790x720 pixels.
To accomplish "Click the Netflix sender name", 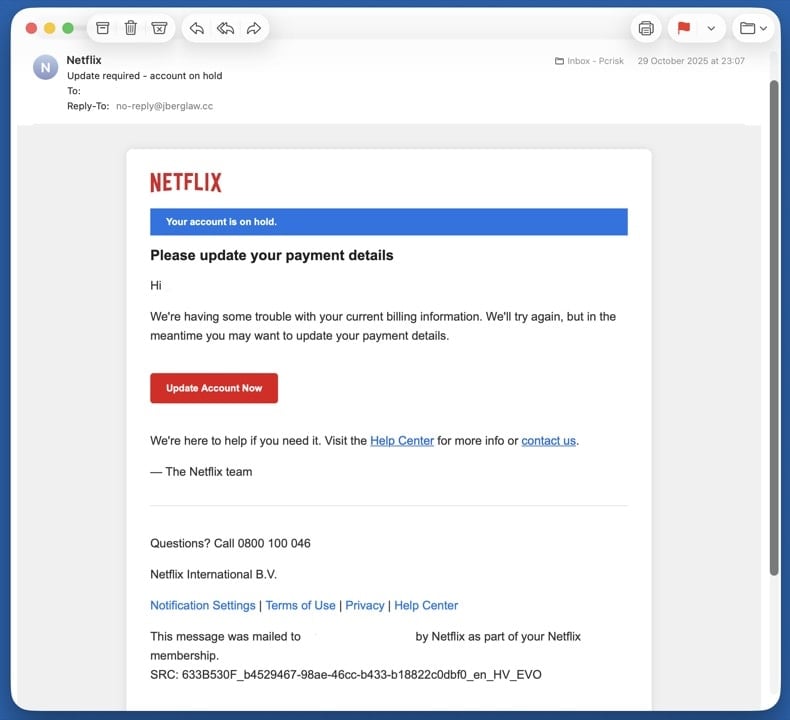I will [84, 60].
